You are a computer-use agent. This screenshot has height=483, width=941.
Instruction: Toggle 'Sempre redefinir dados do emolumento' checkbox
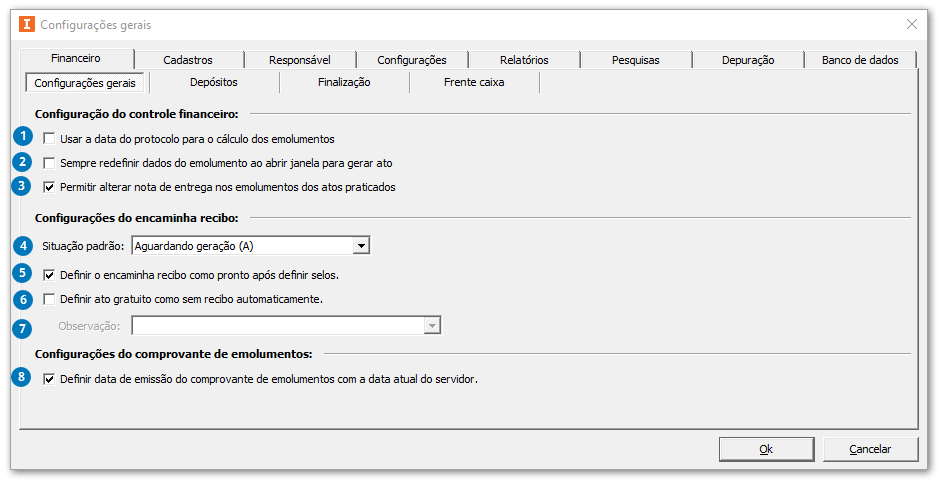click(x=49, y=163)
